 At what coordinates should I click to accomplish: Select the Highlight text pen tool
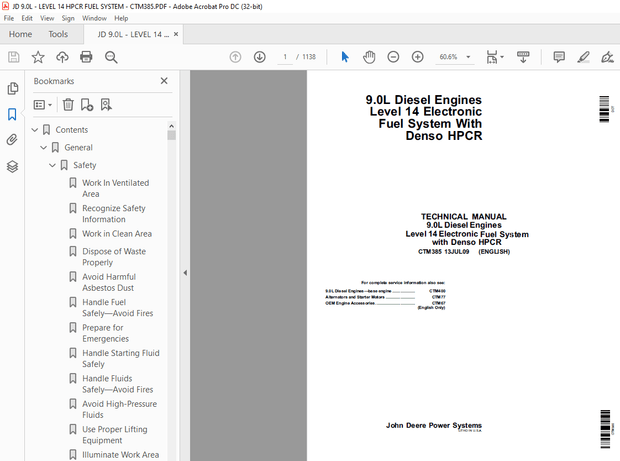tap(583, 57)
